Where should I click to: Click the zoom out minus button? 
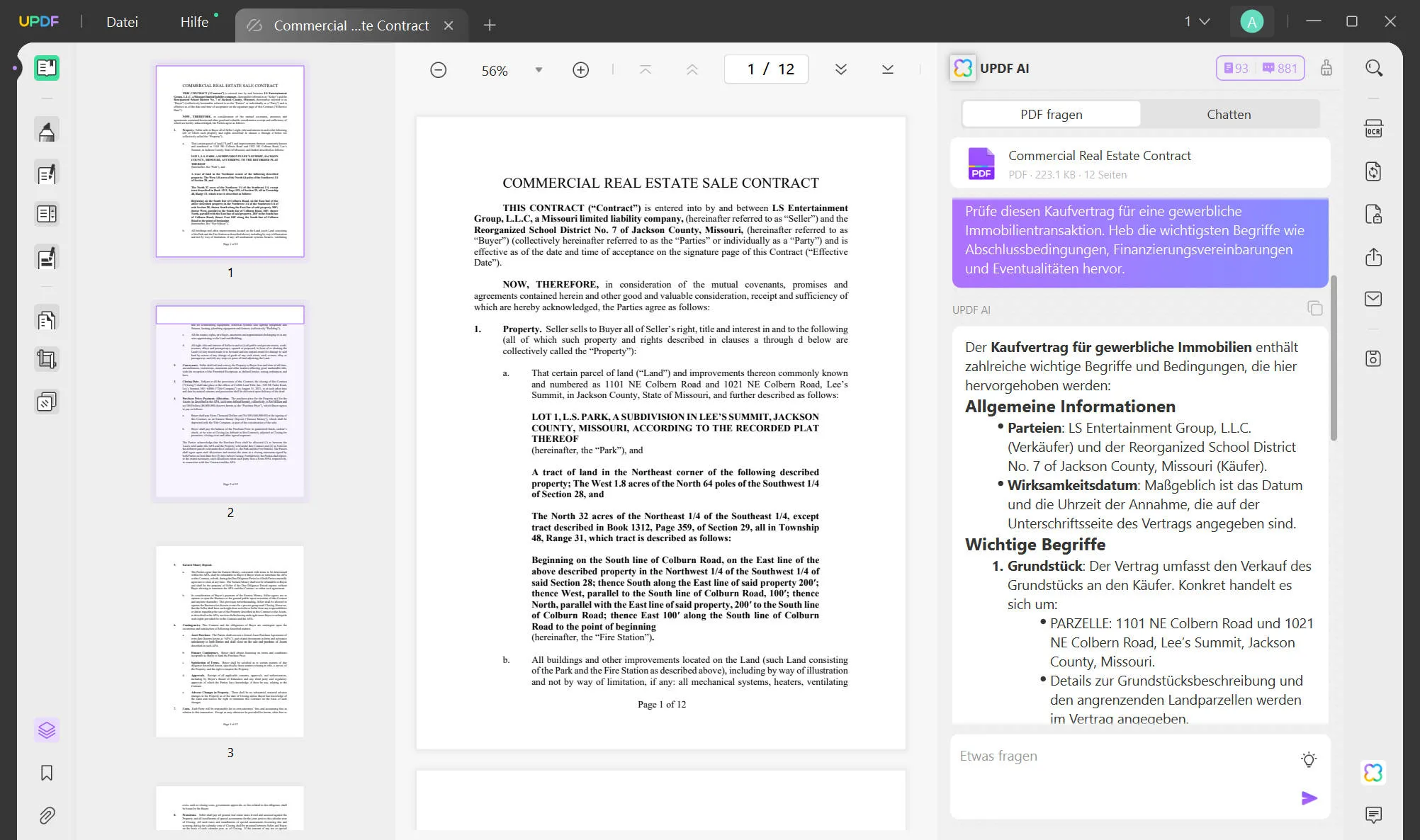(x=439, y=69)
